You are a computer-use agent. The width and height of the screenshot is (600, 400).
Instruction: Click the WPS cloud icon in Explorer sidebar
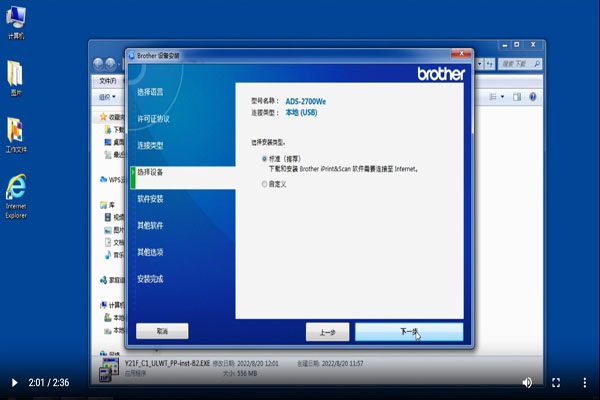click(x=103, y=179)
